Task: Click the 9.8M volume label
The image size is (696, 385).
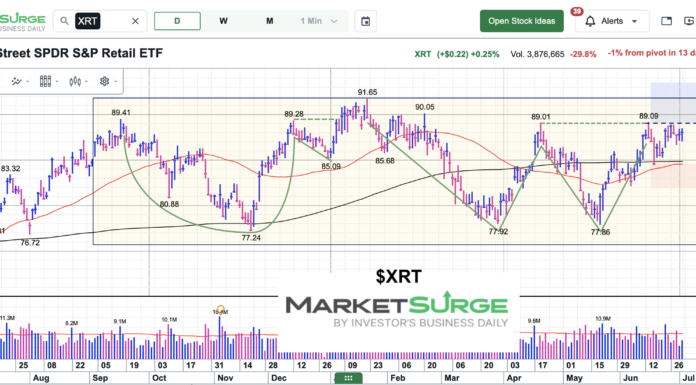Action: click(x=534, y=321)
